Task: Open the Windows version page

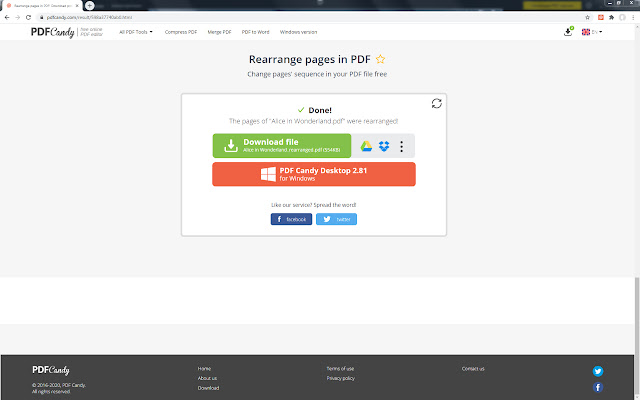Action: click(x=298, y=32)
